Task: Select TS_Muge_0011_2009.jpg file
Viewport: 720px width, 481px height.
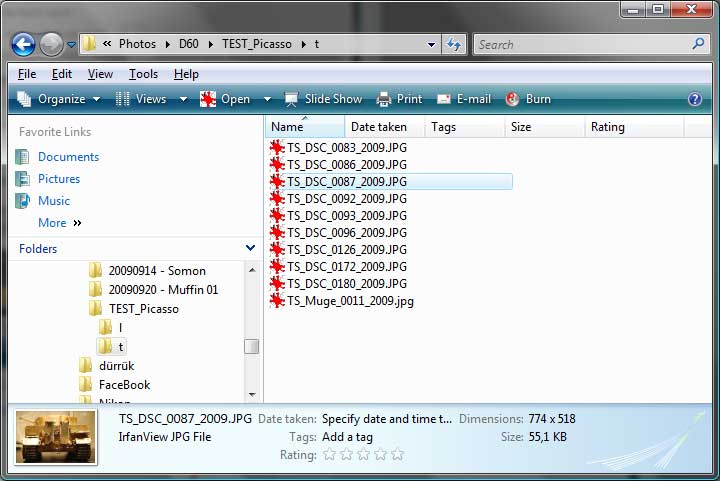Action: coord(350,301)
